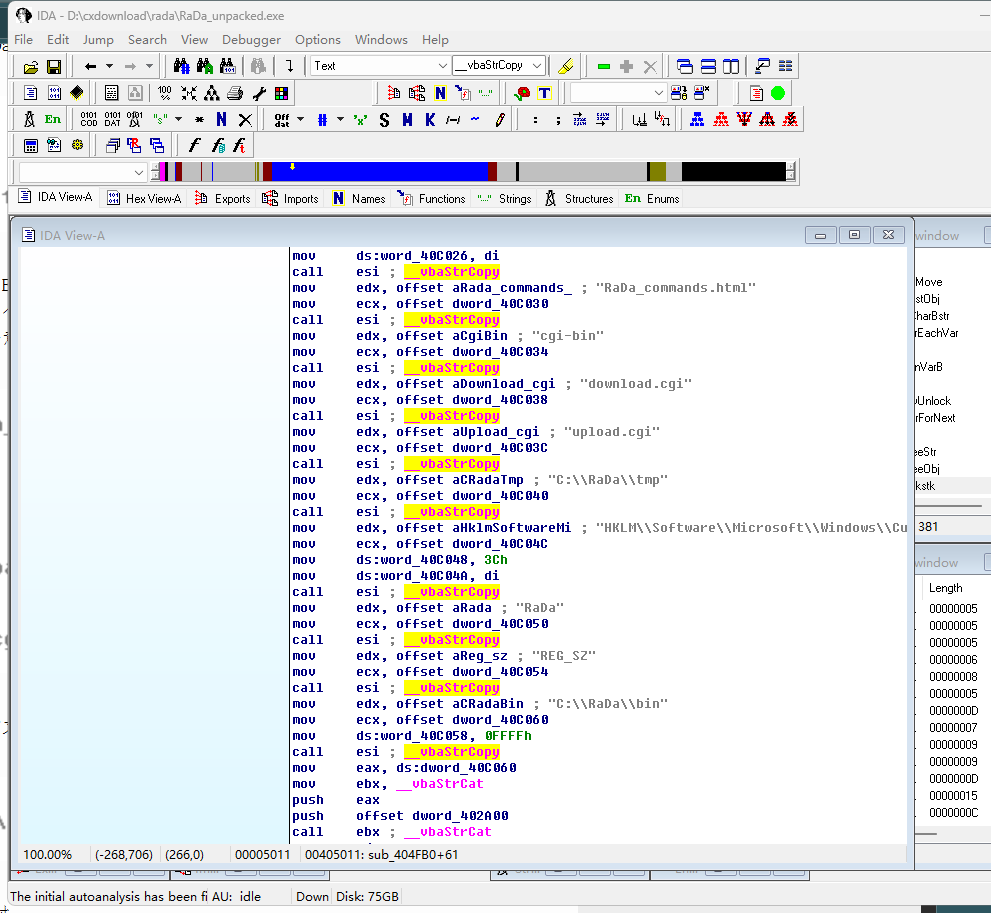Open the forward-arrow history dropdown
This screenshot has height=913, width=991.
[149, 66]
